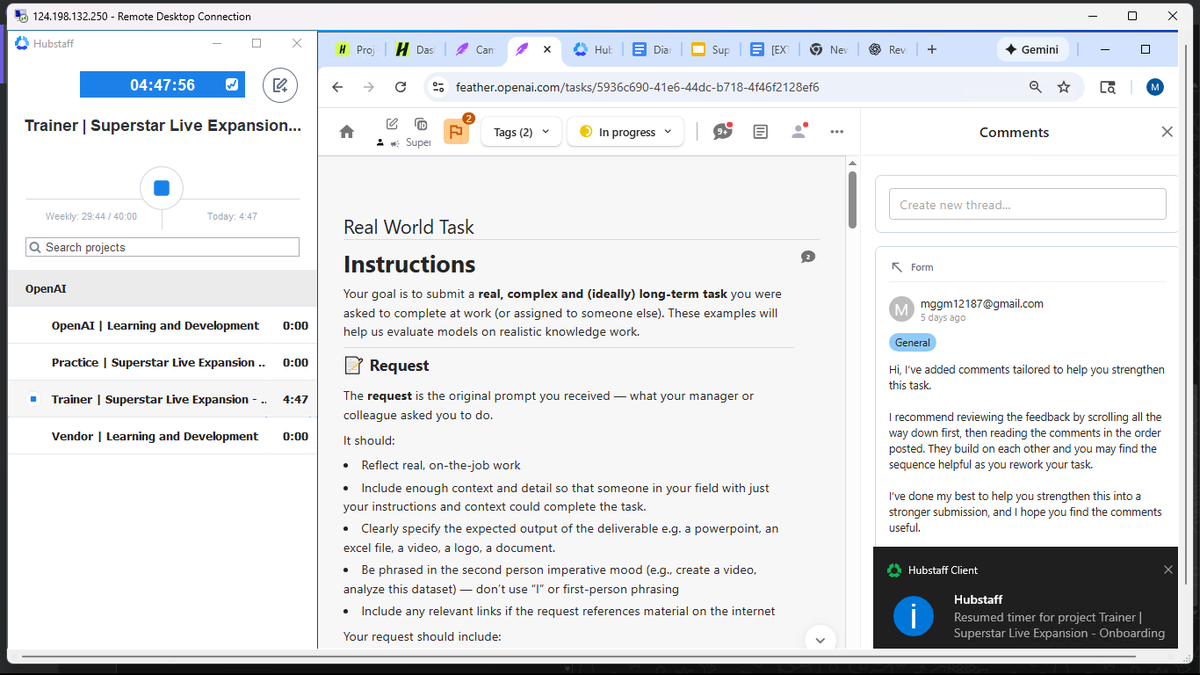Open a new browser tab

(x=931, y=49)
